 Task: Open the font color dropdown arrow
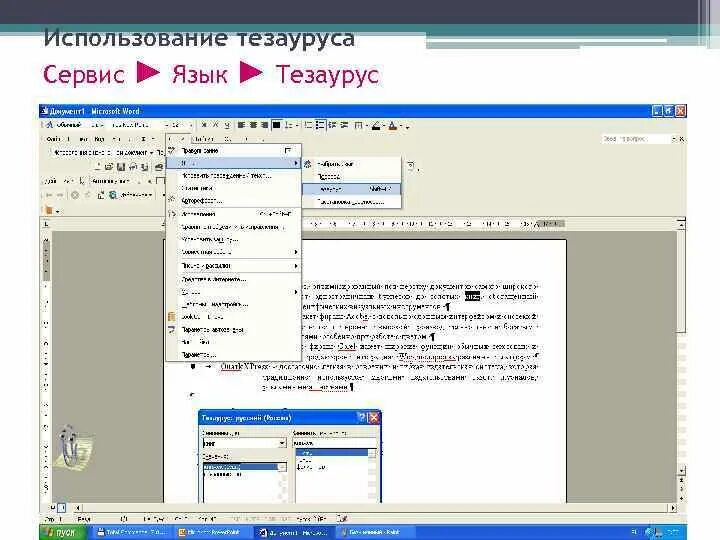pyautogui.click(x=401, y=125)
